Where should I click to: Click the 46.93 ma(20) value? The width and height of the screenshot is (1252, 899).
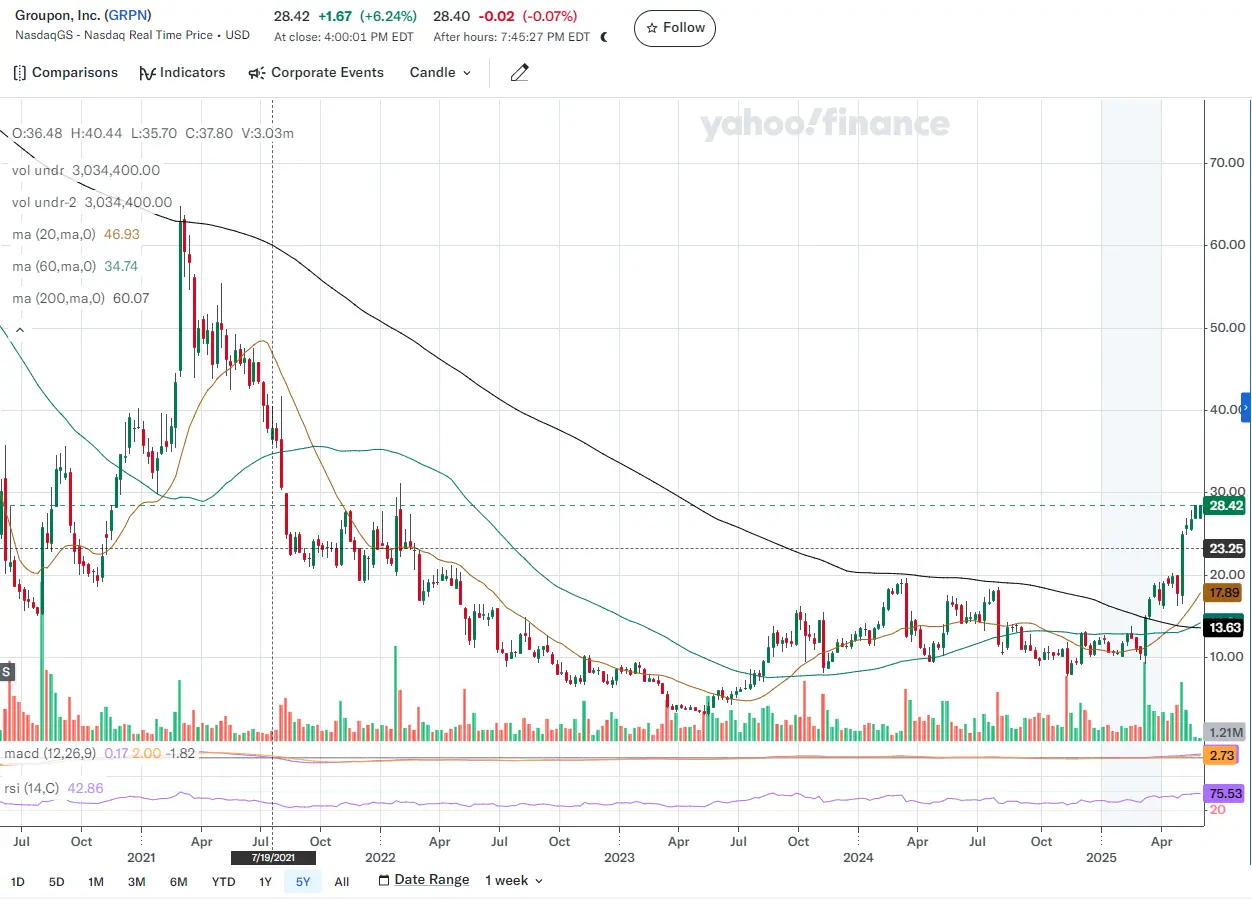tap(122, 234)
